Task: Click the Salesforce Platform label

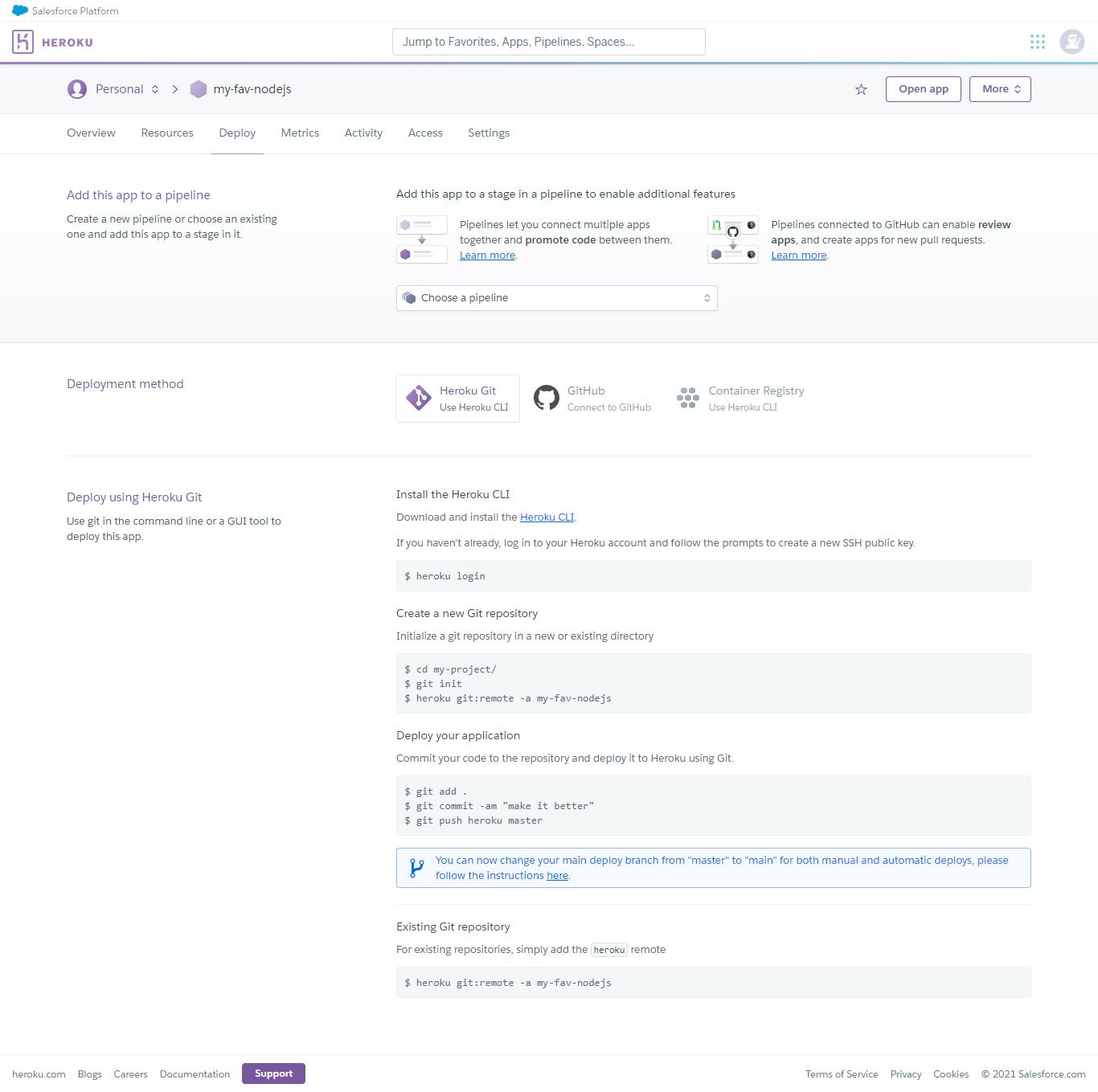Action: [x=76, y=11]
